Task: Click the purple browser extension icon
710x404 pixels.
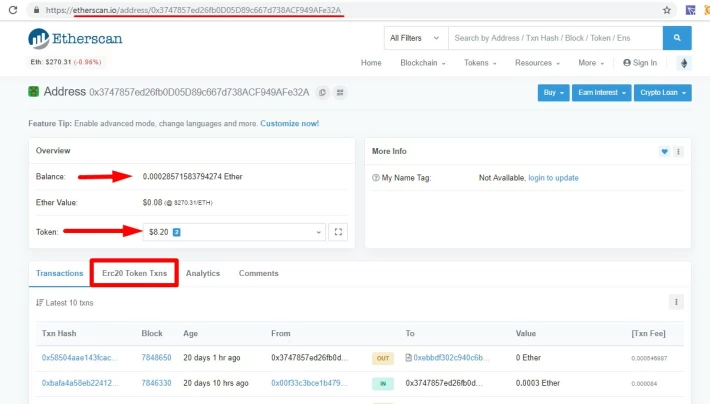Action: 690,10
